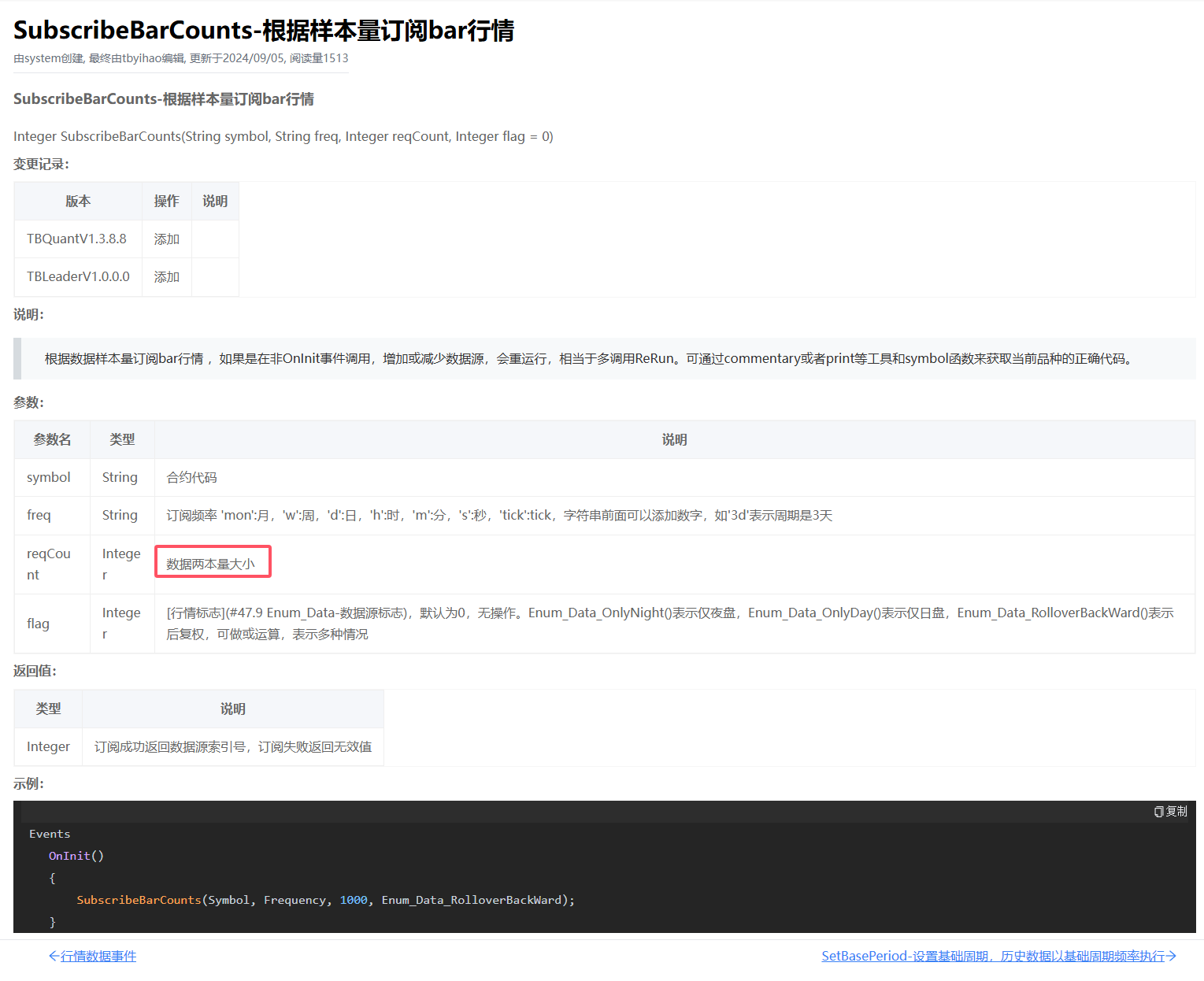This screenshot has width=1204, height=981.
Task: Click the OnInit() line in code block
Action: pyautogui.click(x=76, y=856)
